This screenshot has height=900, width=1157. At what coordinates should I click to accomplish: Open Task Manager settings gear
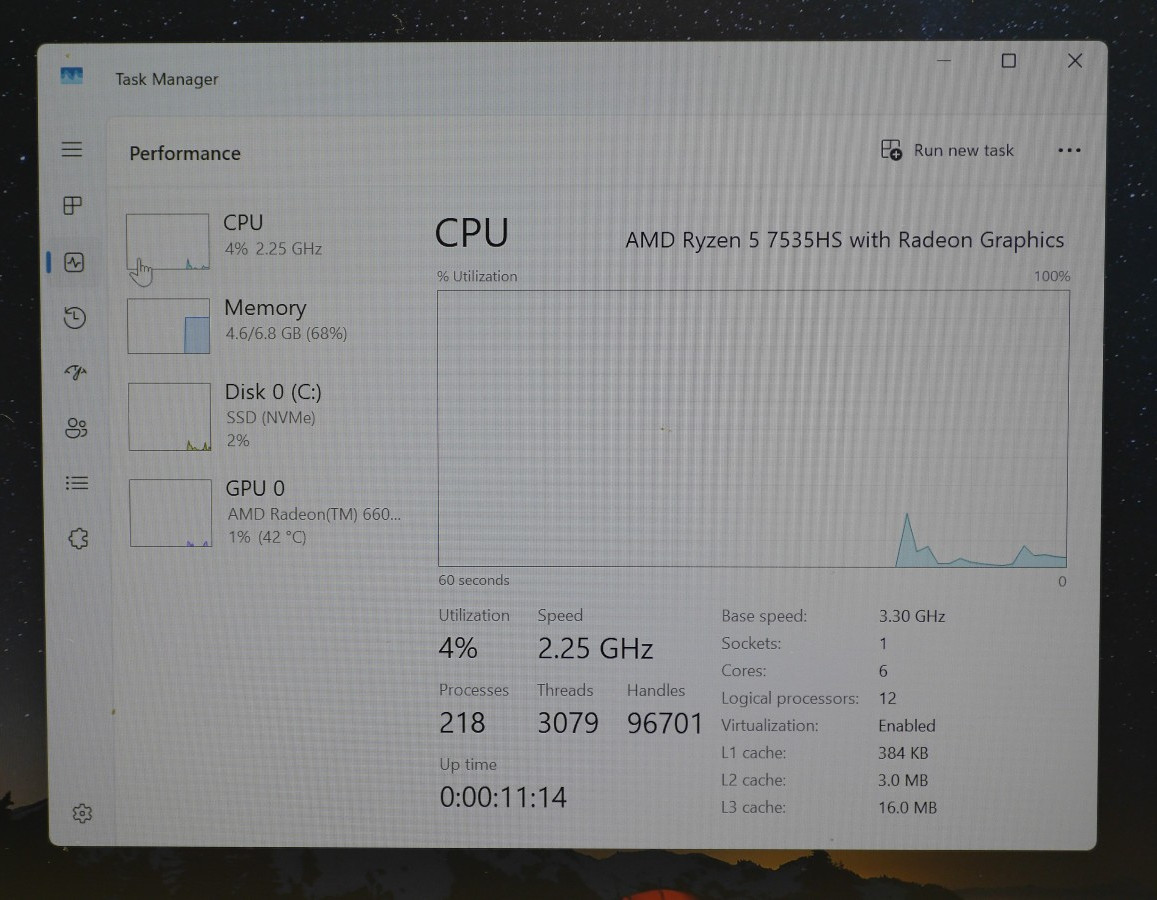point(82,813)
